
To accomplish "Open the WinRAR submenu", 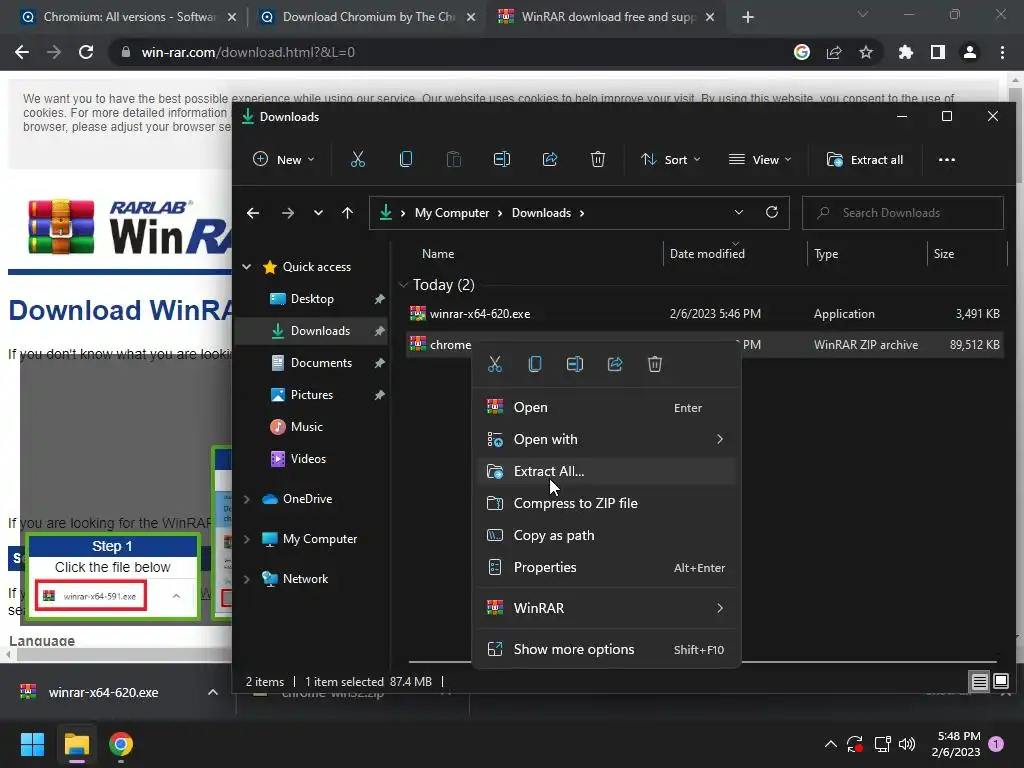I will tap(607, 608).
